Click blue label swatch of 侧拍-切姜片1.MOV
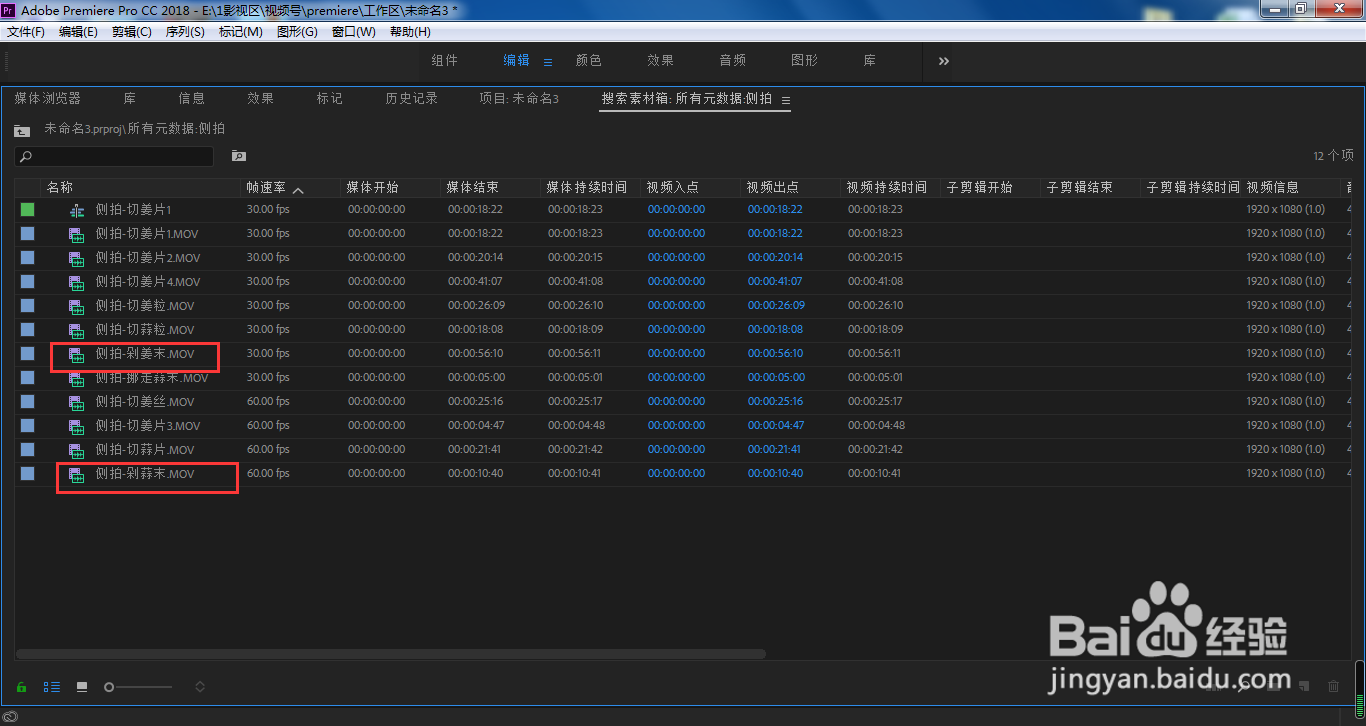Image resolution: width=1366 pixels, height=726 pixels. 27,234
